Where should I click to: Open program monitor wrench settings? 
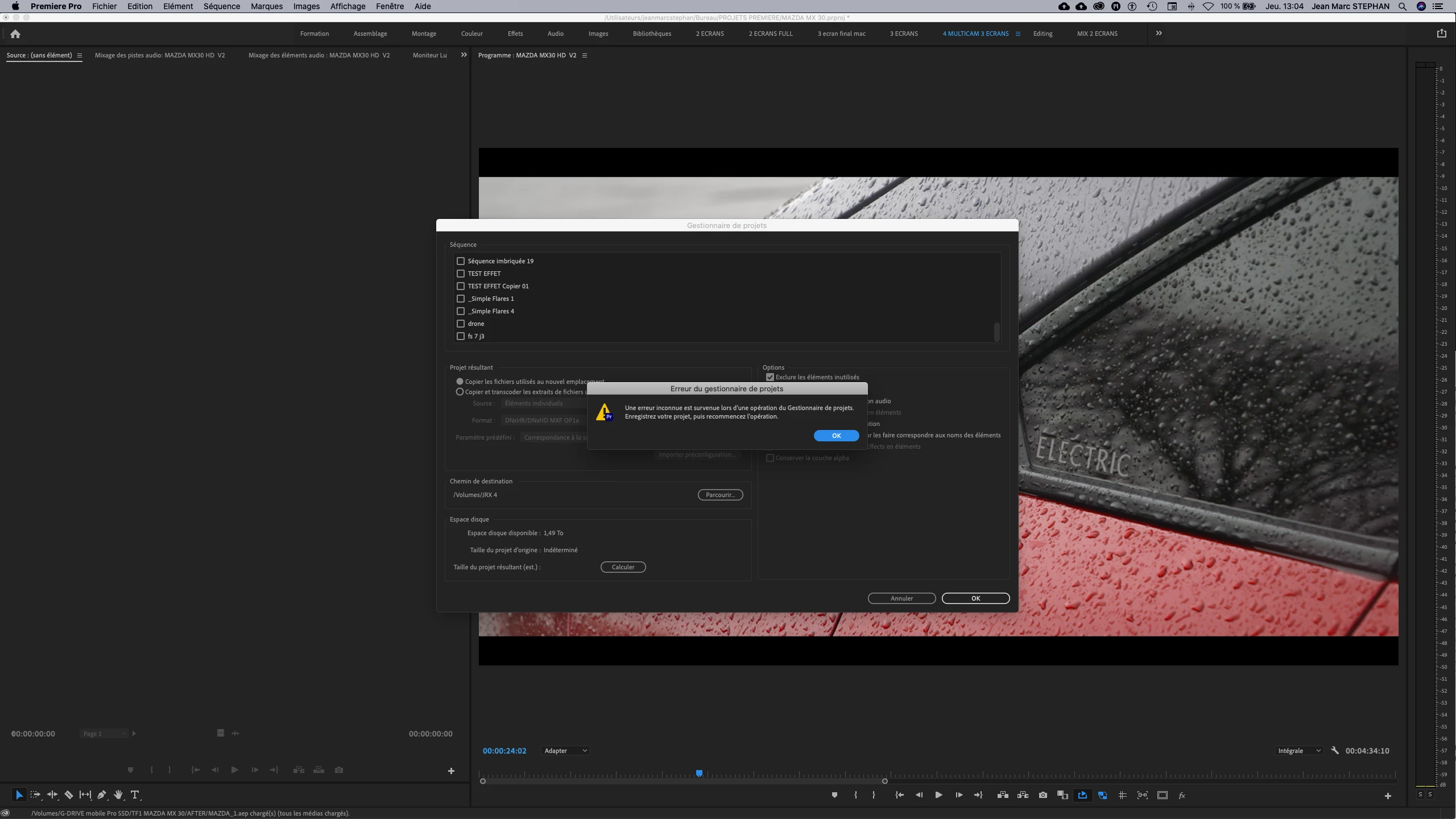pyautogui.click(x=1335, y=750)
